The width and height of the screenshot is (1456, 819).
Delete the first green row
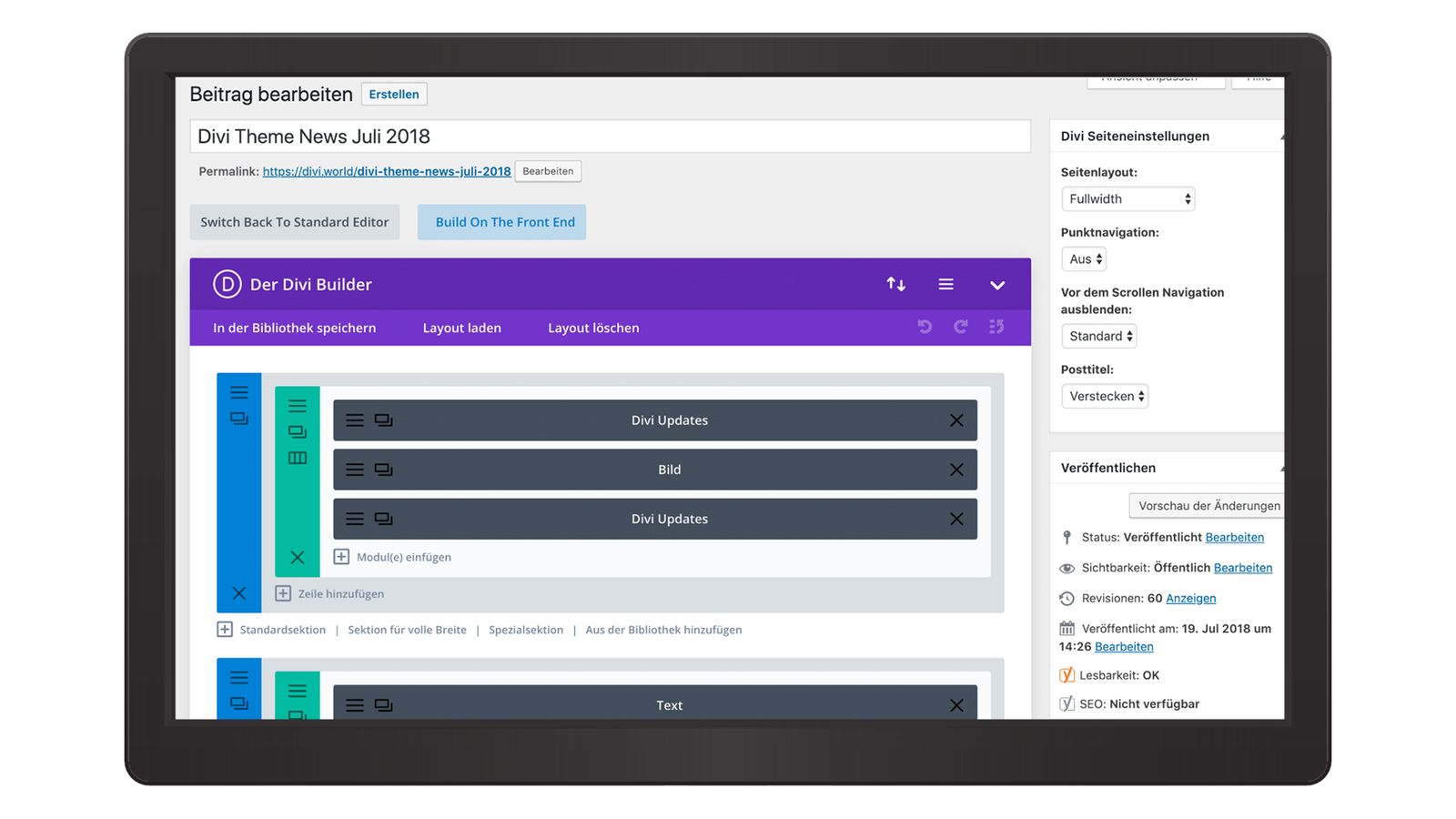[298, 557]
